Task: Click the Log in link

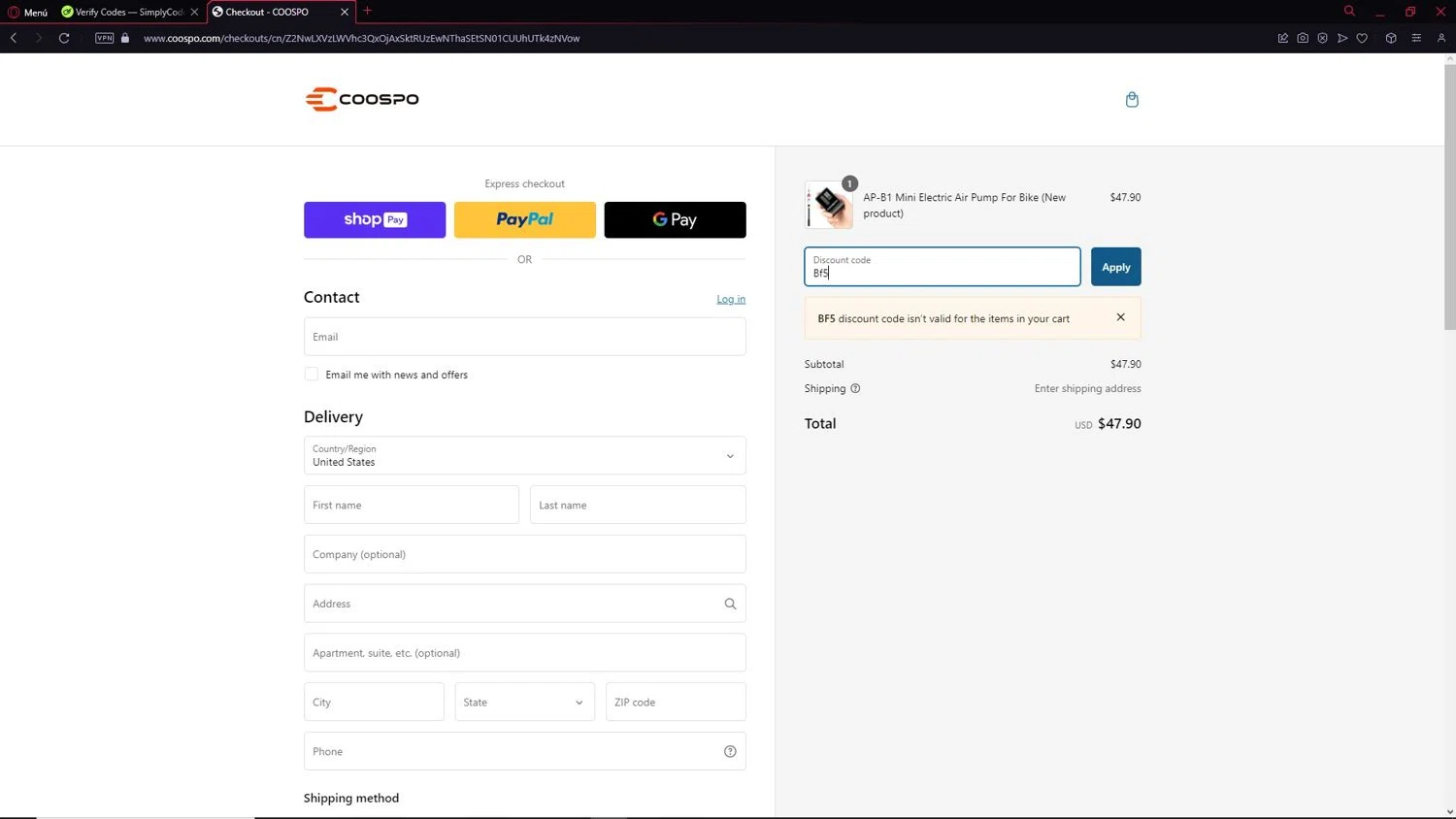Action: pos(731,299)
